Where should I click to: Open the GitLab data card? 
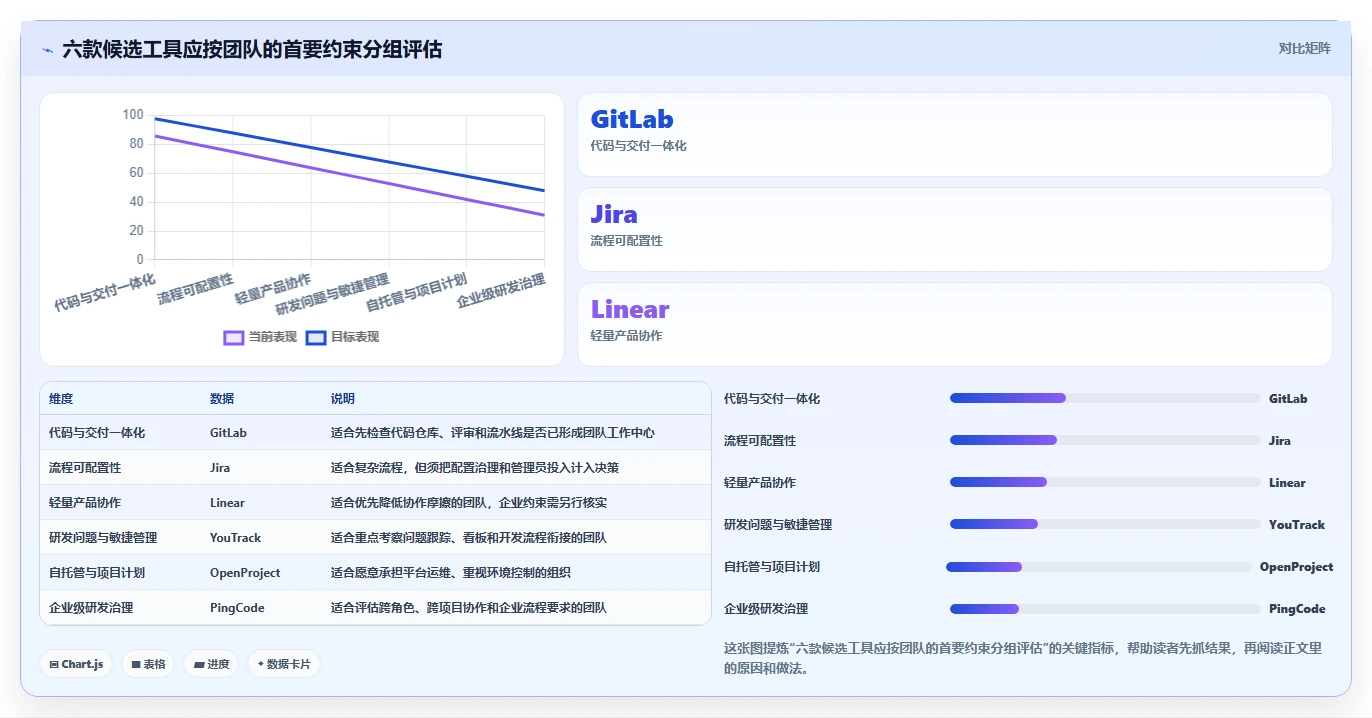click(x=954, y=135)
